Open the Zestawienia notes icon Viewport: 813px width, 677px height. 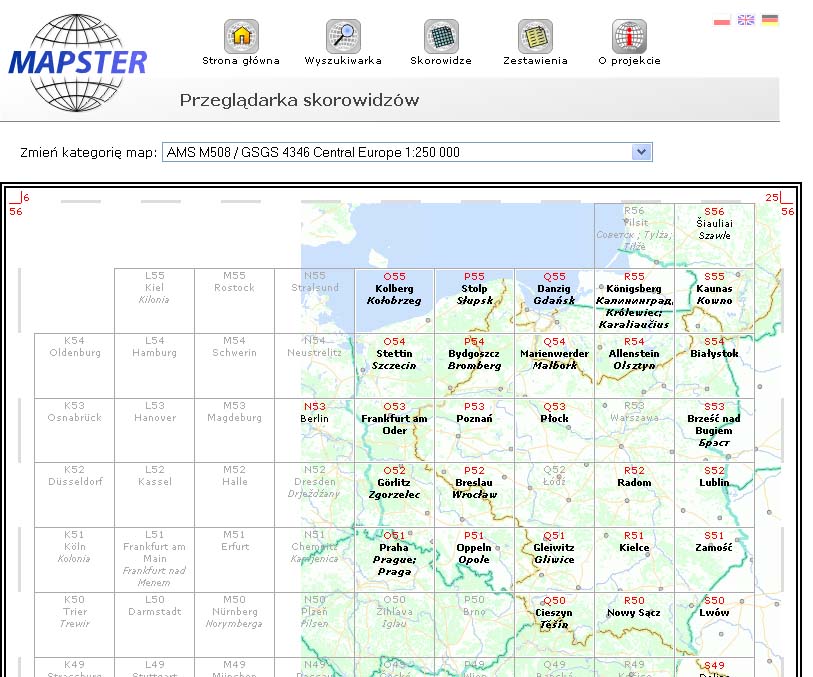pos(535,36)
